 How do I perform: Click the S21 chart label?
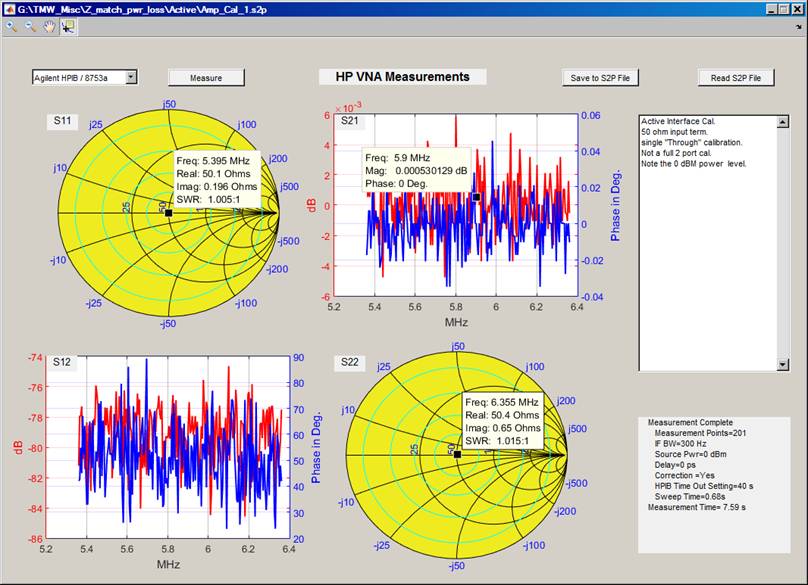[349, 121]
